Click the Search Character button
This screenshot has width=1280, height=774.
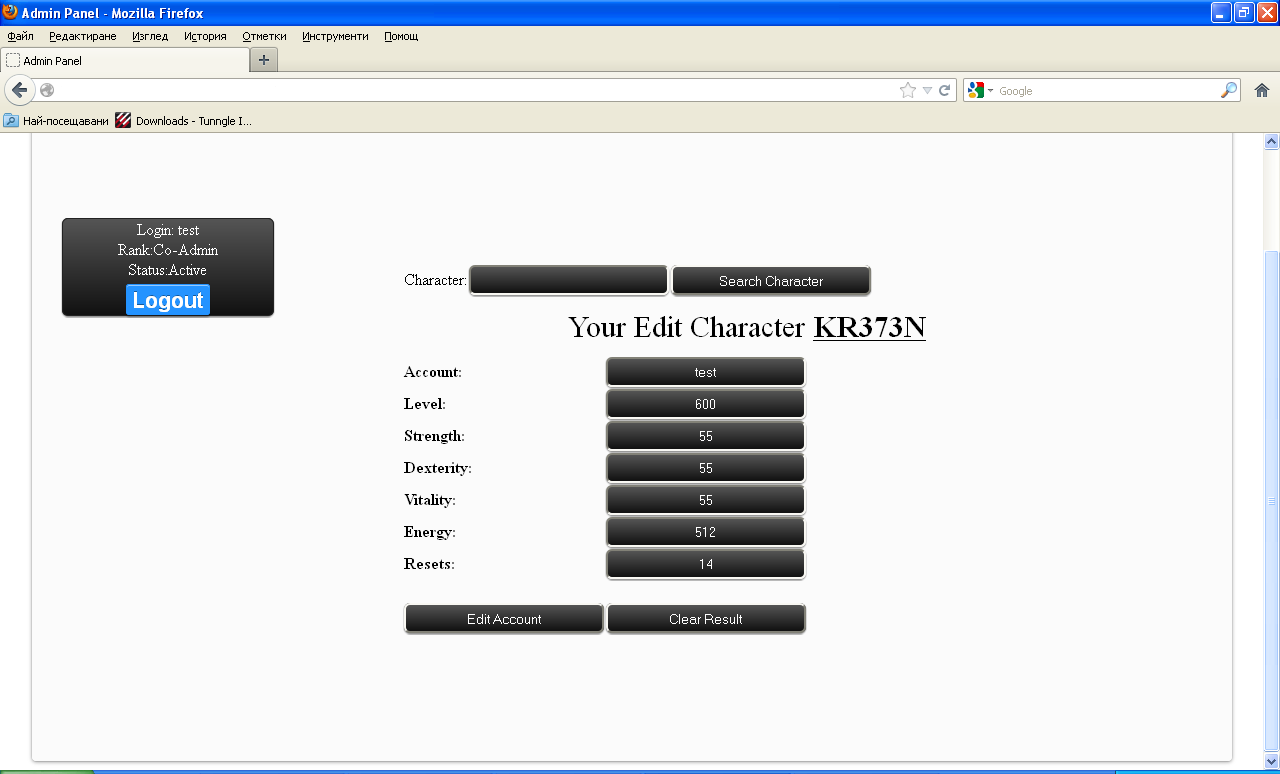click(x=771, y=281)
